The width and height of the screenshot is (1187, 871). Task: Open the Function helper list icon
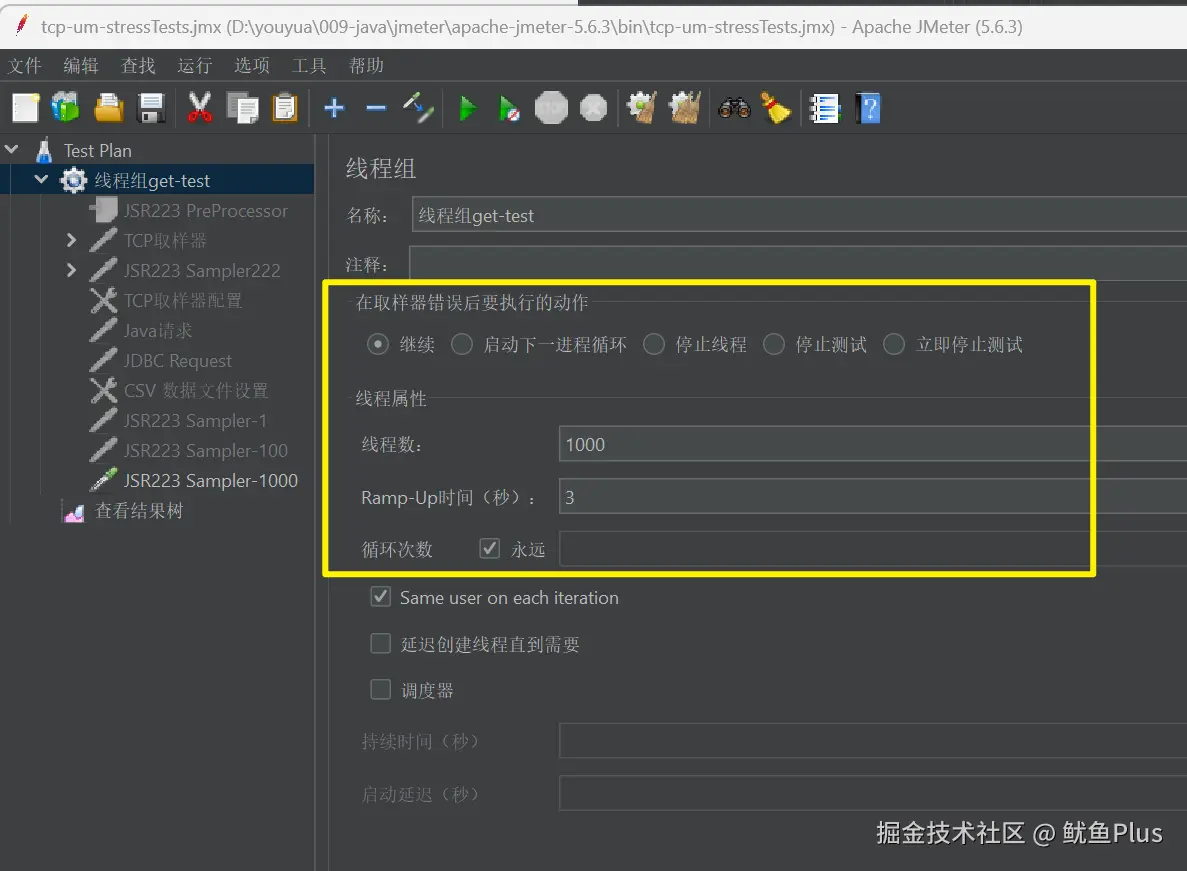824,108
